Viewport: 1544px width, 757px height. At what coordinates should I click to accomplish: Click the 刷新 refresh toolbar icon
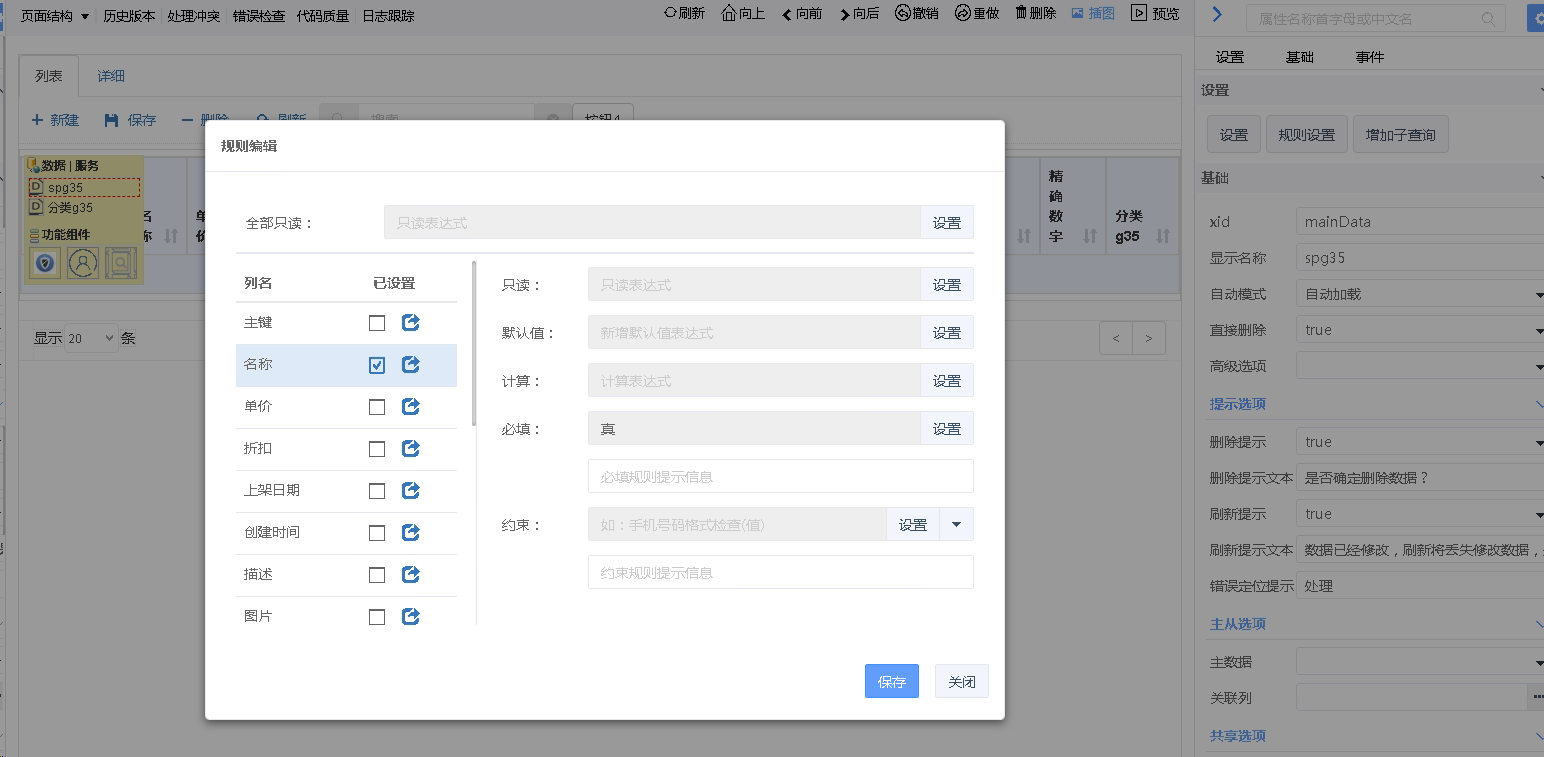click(671, 14)
